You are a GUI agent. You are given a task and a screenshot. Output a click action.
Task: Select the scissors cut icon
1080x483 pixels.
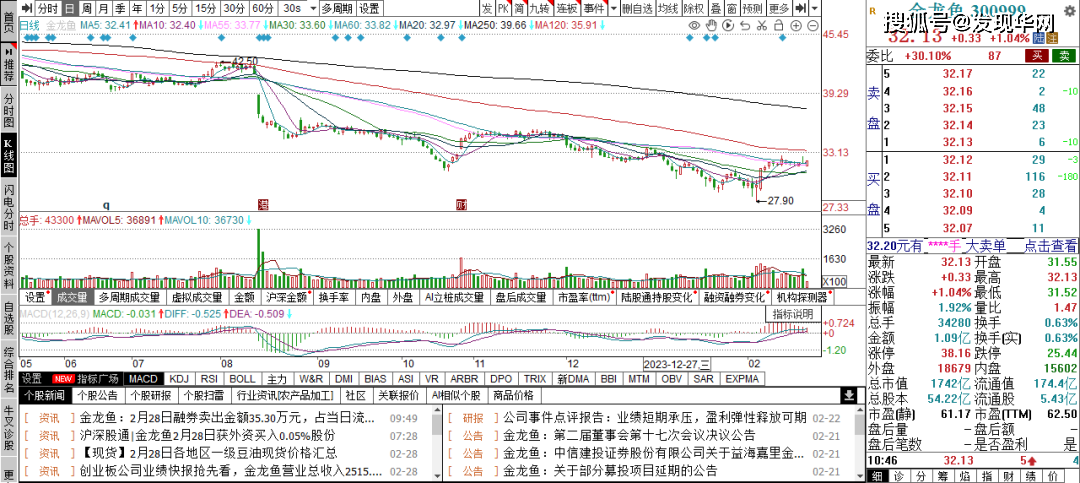click(762, 23)
